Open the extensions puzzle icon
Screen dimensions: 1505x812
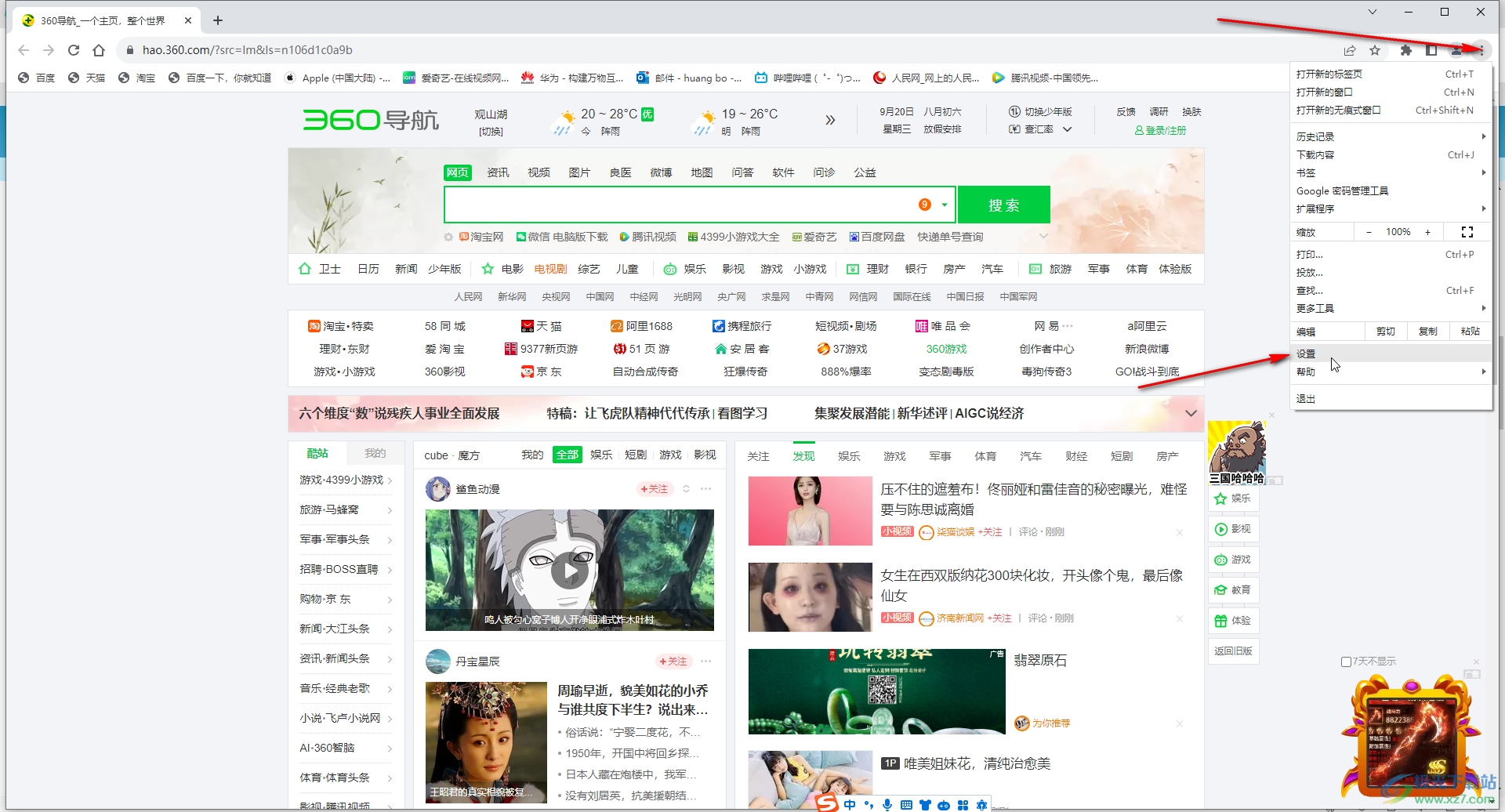(x=1406, y=50)
